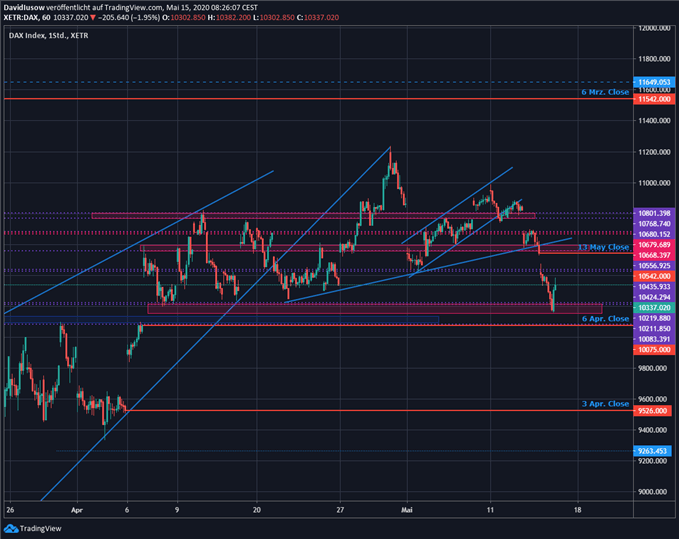Select the '6 Apr. Close' annotation label
Image resolution: width=679 pixels, height=539 pixels.
pyautogui.click(x=605, y=319)
